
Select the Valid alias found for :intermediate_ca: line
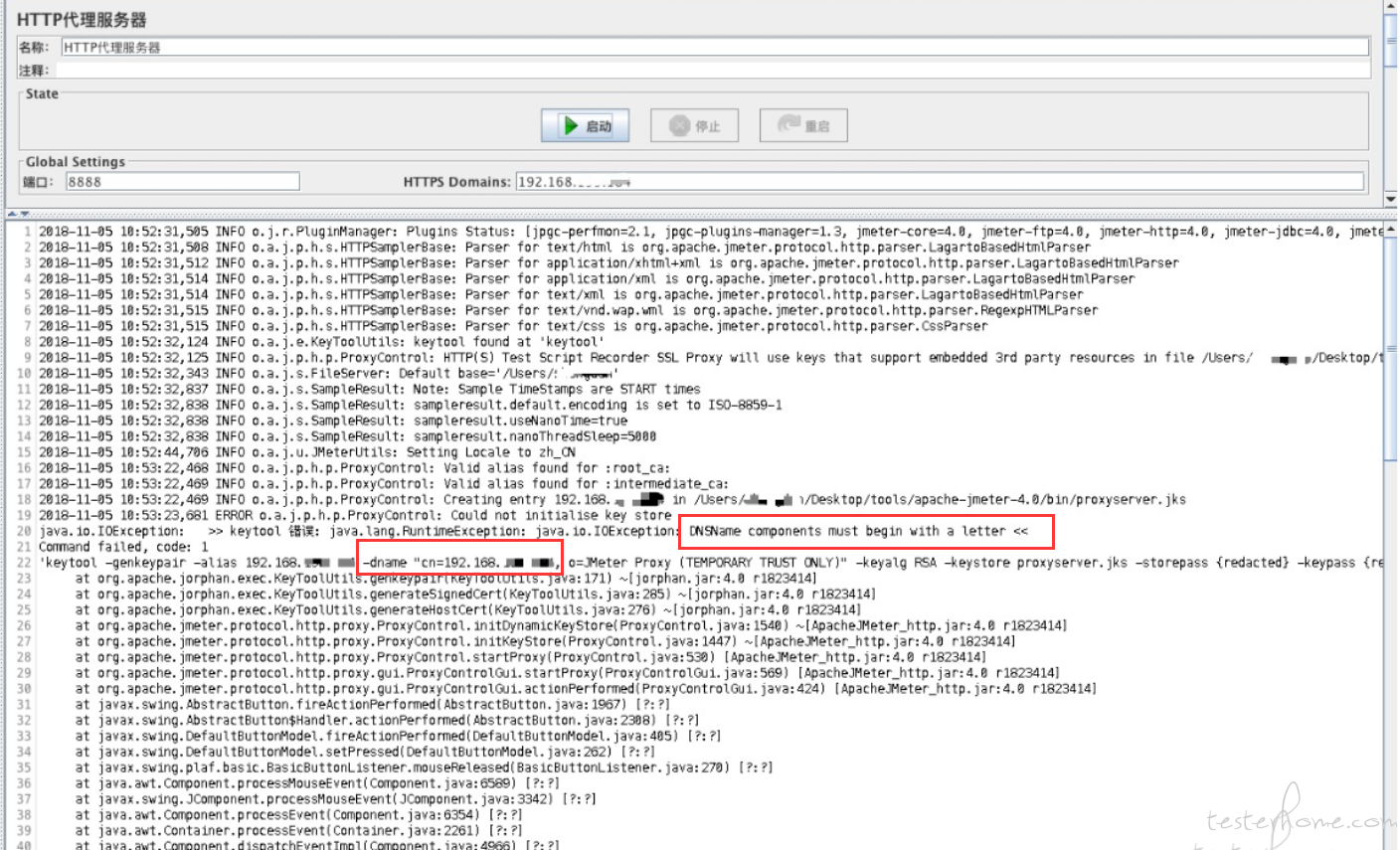coord(384,484)
